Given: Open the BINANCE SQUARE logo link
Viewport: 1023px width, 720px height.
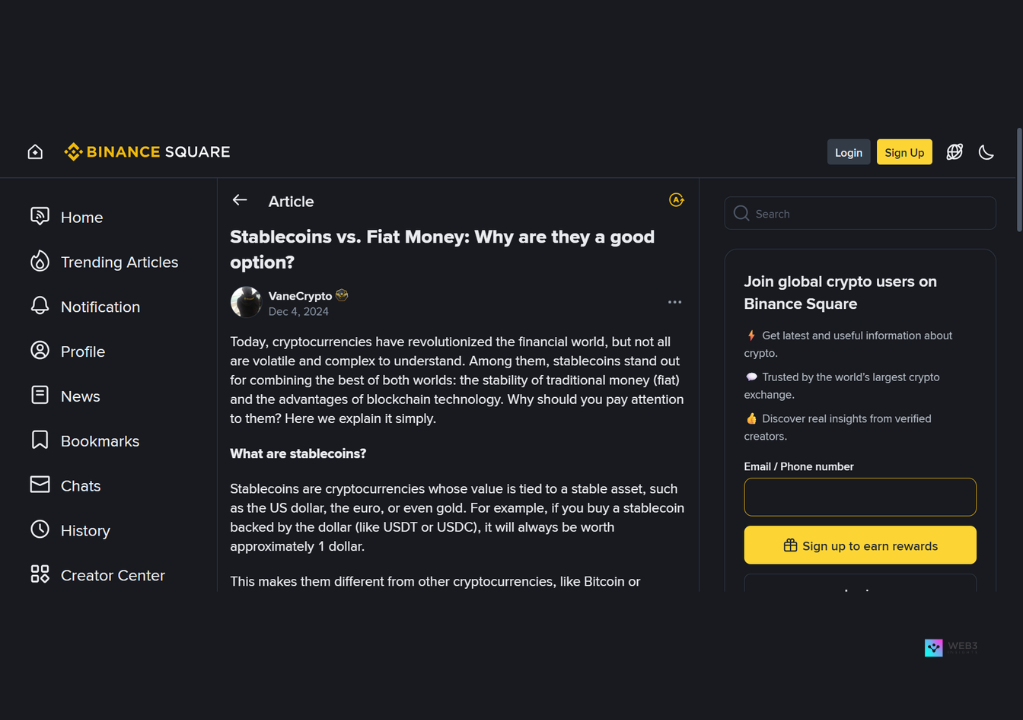Looking at the screenshot, I should tap(147, 151).
